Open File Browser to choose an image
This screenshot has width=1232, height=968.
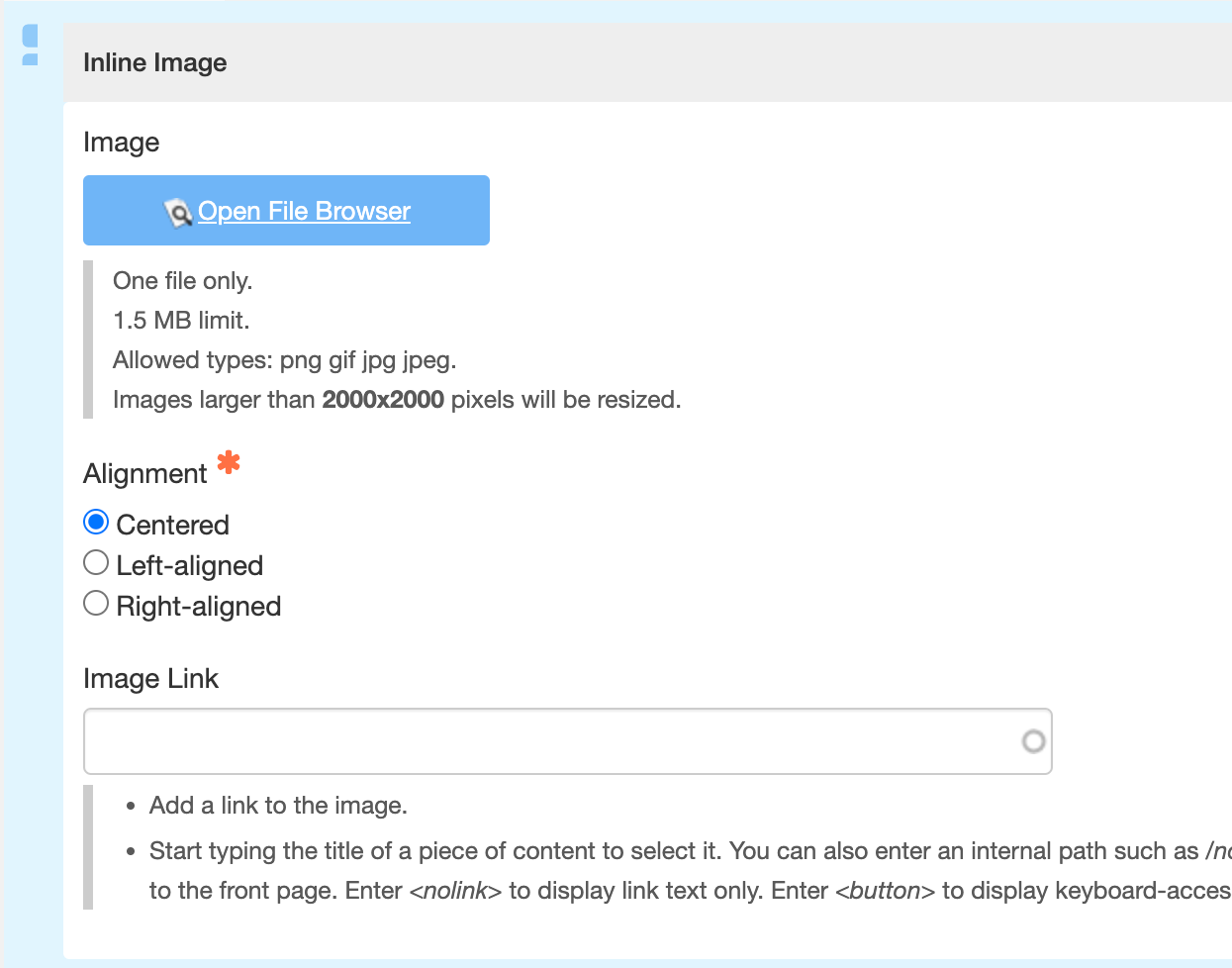pos(286,210)
